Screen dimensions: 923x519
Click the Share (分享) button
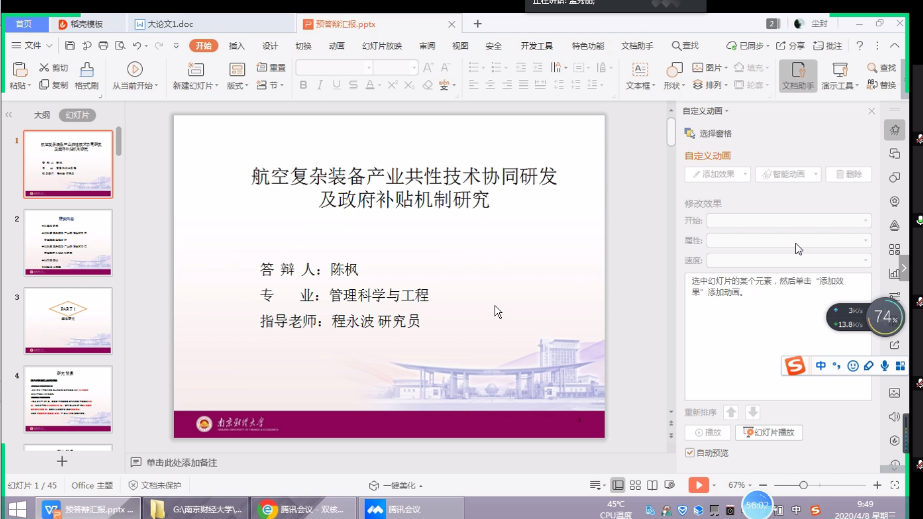coord(790,45)
